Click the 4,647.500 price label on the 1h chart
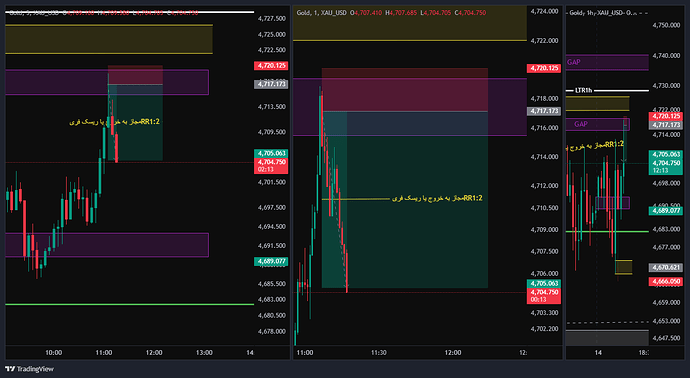 [666, 338]
